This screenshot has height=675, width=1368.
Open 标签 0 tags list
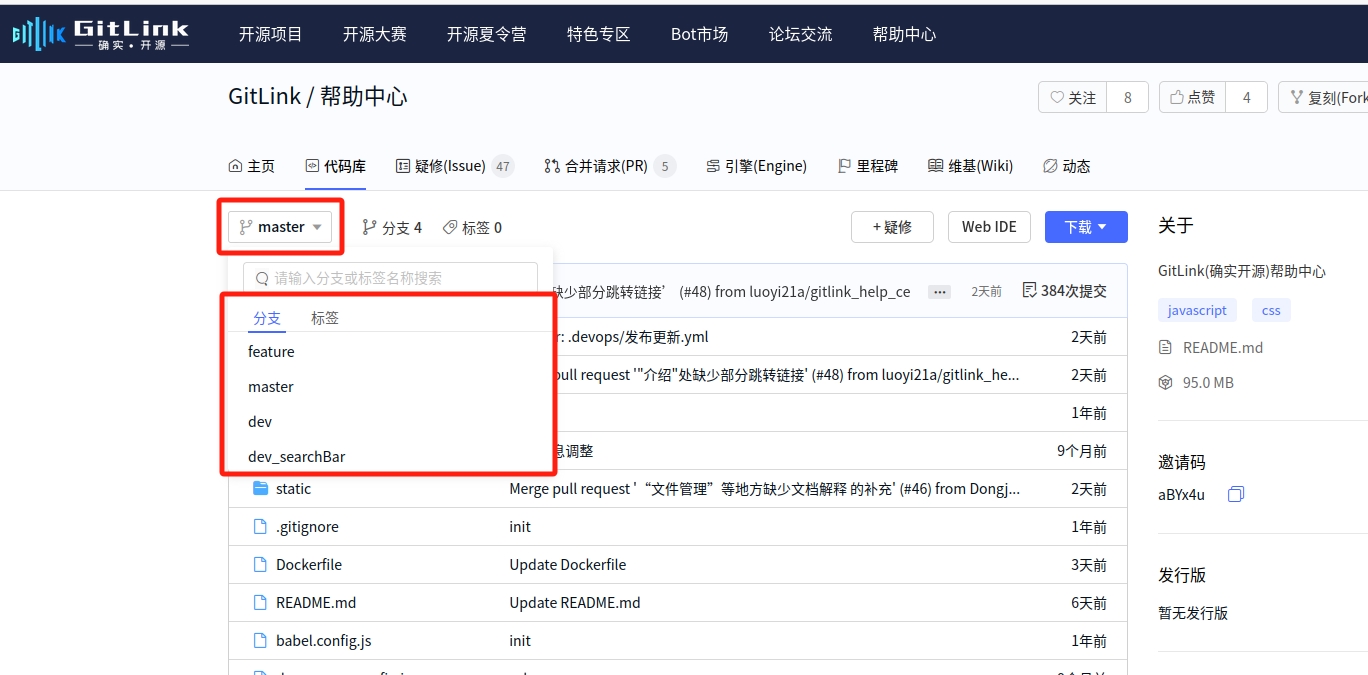coord(472,228)
